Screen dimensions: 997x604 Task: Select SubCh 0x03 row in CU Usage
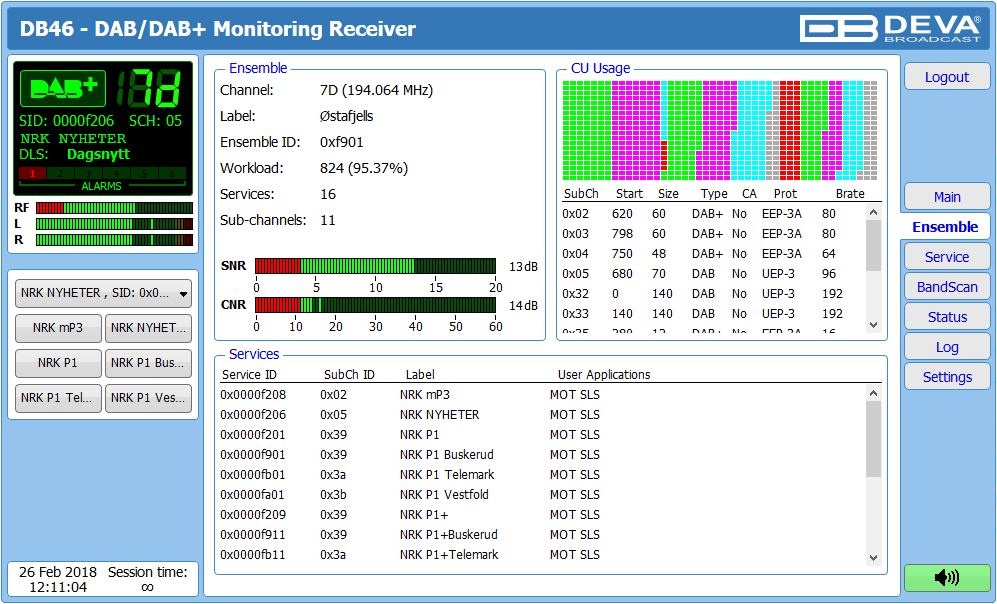(x=712, y=234)
